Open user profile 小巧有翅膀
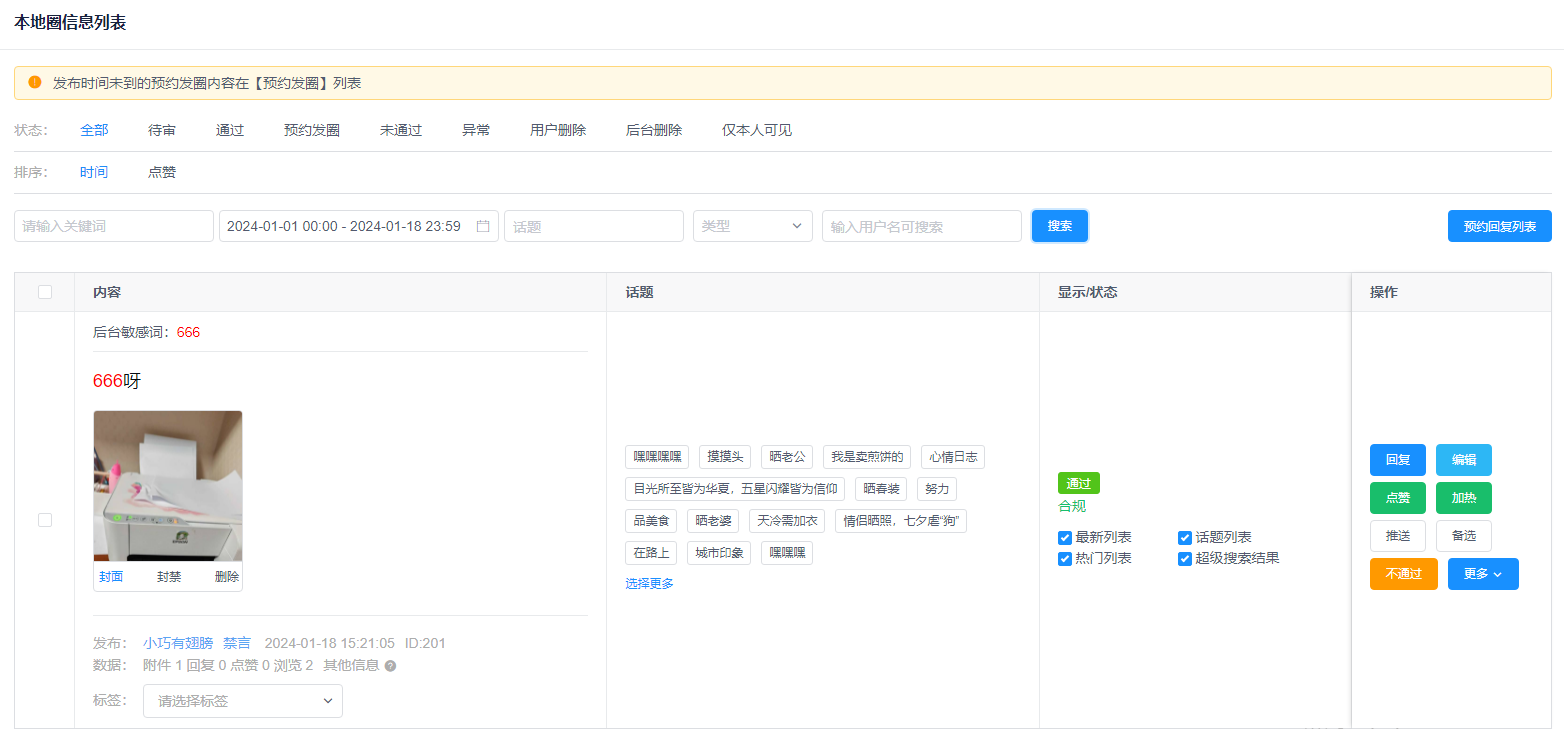This screenshot has height=729, width=1564. pos(178,643)
